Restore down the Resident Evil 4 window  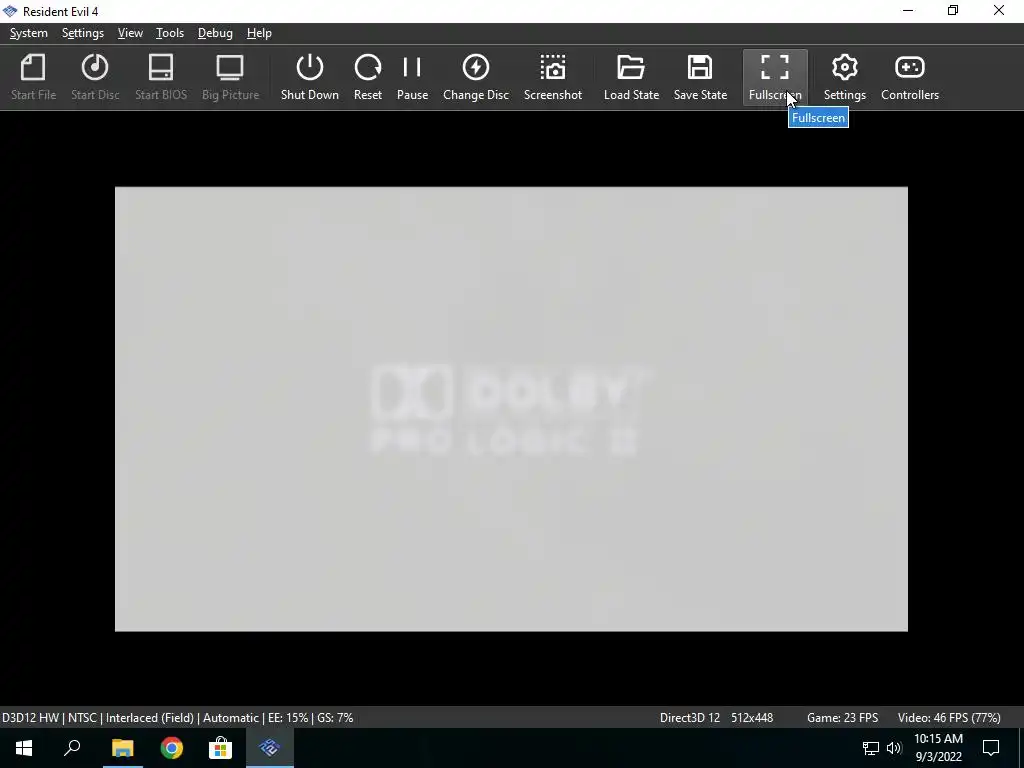(x=953, y=11)
